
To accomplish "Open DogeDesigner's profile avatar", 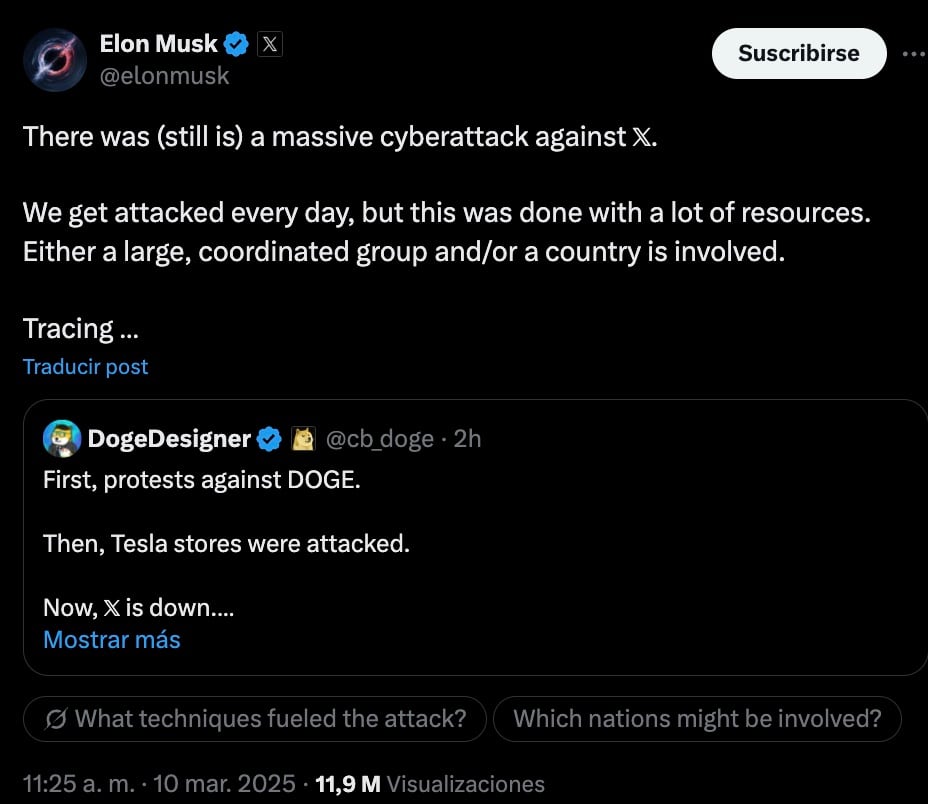I will tap(61, 438).
